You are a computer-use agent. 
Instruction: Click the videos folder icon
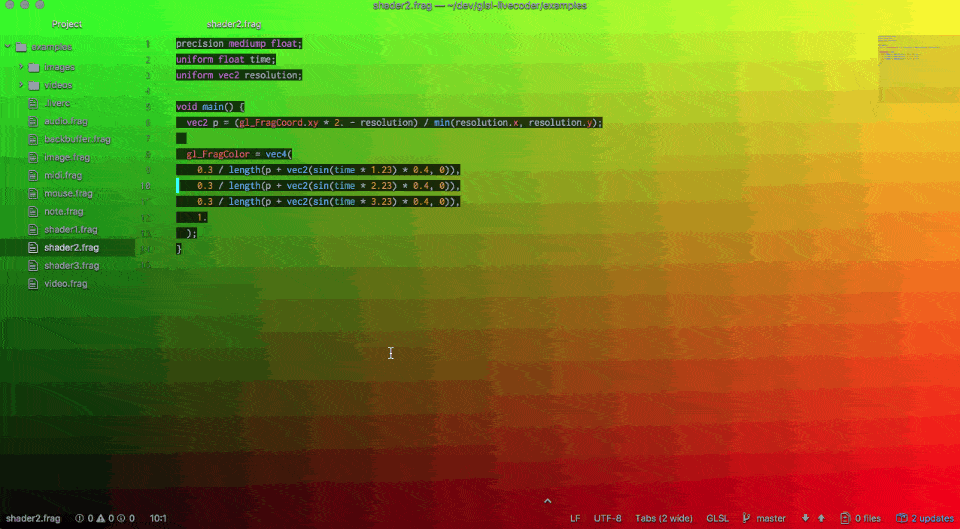[x=34, y=85]
